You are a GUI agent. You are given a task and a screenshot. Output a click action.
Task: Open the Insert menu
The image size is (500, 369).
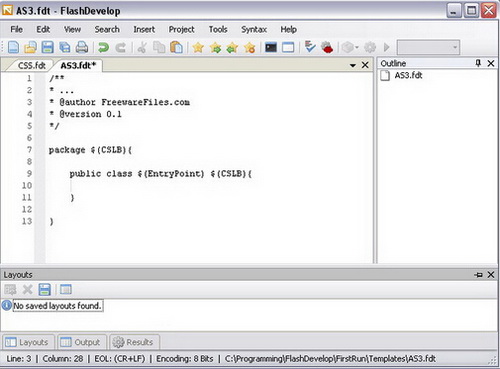pos(144,29)
